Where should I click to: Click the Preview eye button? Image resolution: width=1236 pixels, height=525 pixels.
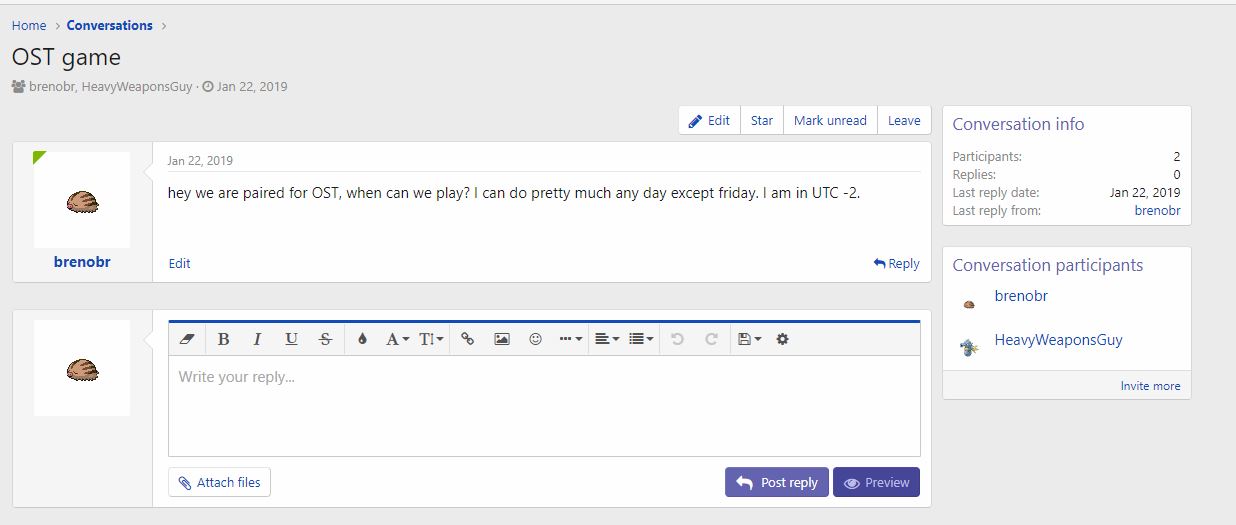pos(876,482)
